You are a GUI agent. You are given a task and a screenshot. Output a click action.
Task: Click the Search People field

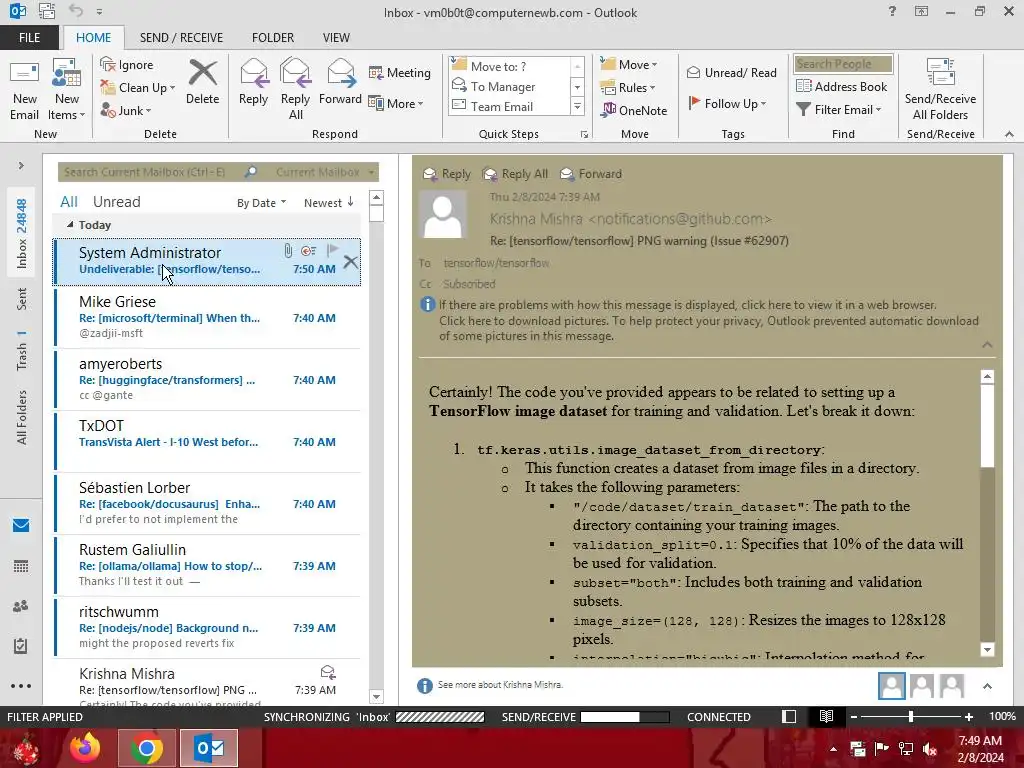point(843,64)
